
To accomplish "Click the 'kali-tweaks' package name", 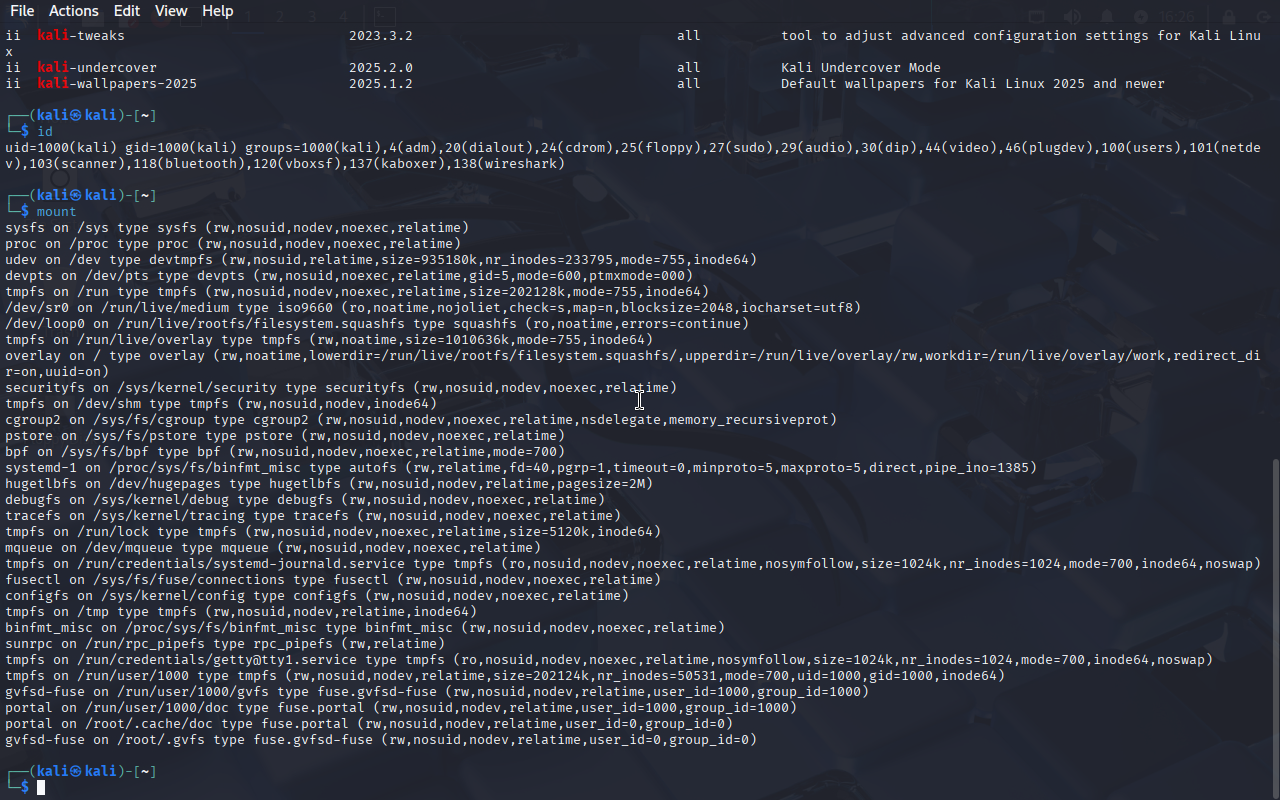I will point(81,35).
